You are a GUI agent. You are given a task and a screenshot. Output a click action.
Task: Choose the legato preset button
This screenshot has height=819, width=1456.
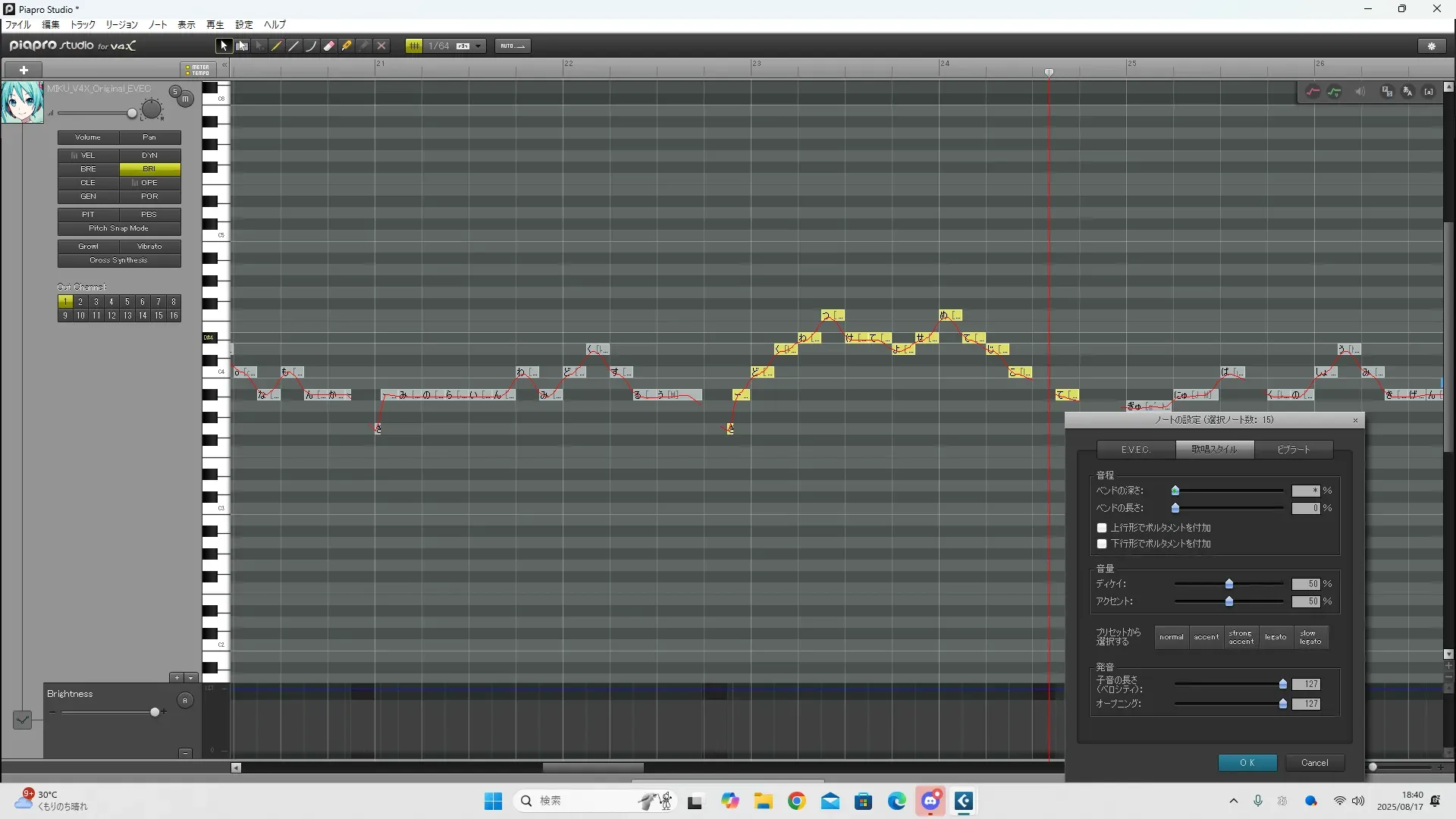point(1276,637)
